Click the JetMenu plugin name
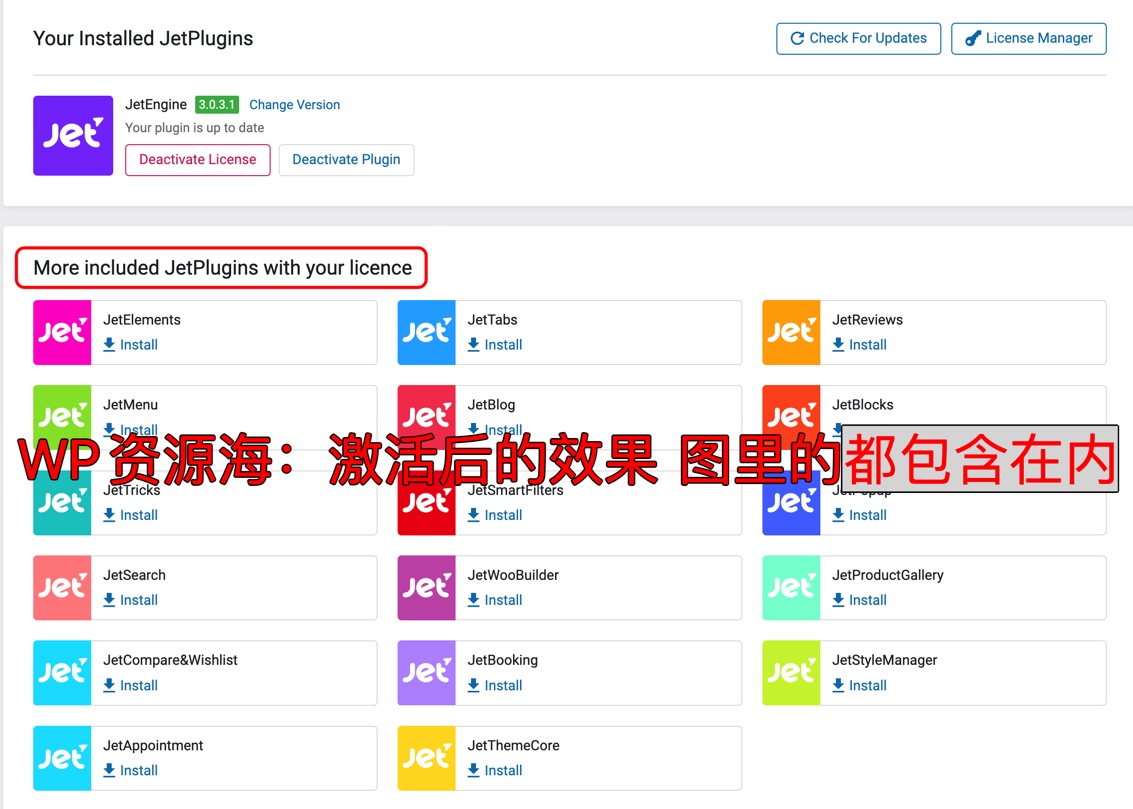This screenshot has width=1133, height=809. (130, 405)
